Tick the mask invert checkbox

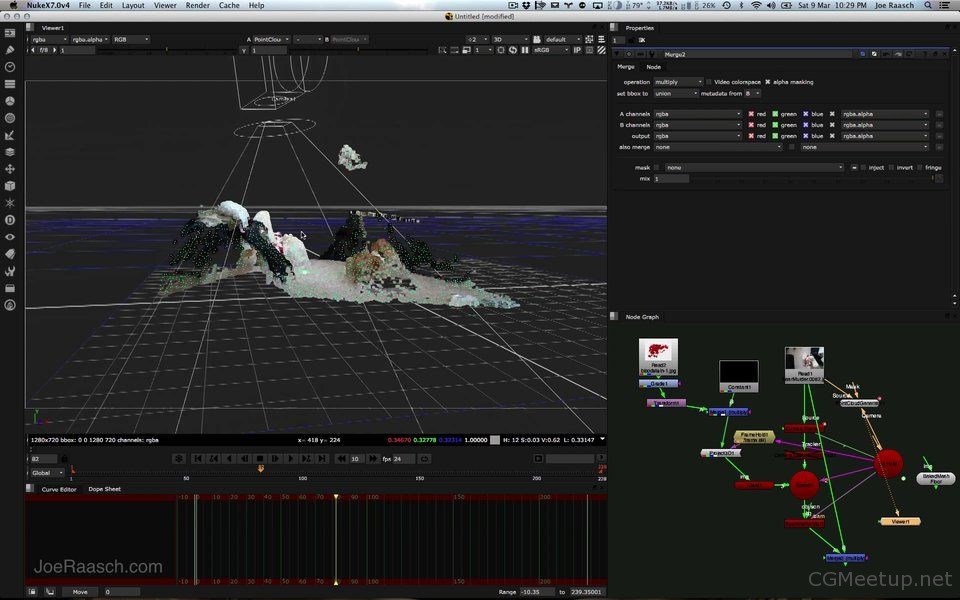point(891,167)
